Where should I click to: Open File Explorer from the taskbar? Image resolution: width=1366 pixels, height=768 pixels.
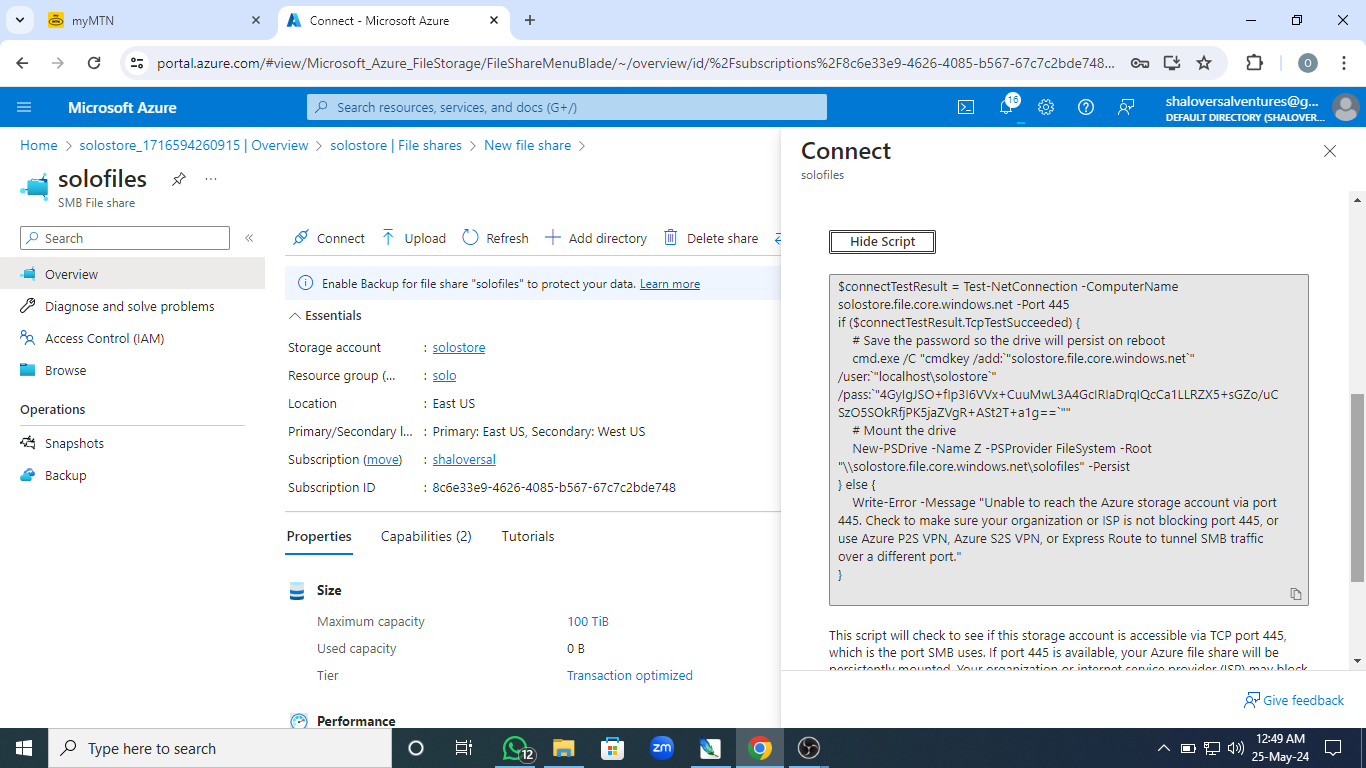(564, 748)
